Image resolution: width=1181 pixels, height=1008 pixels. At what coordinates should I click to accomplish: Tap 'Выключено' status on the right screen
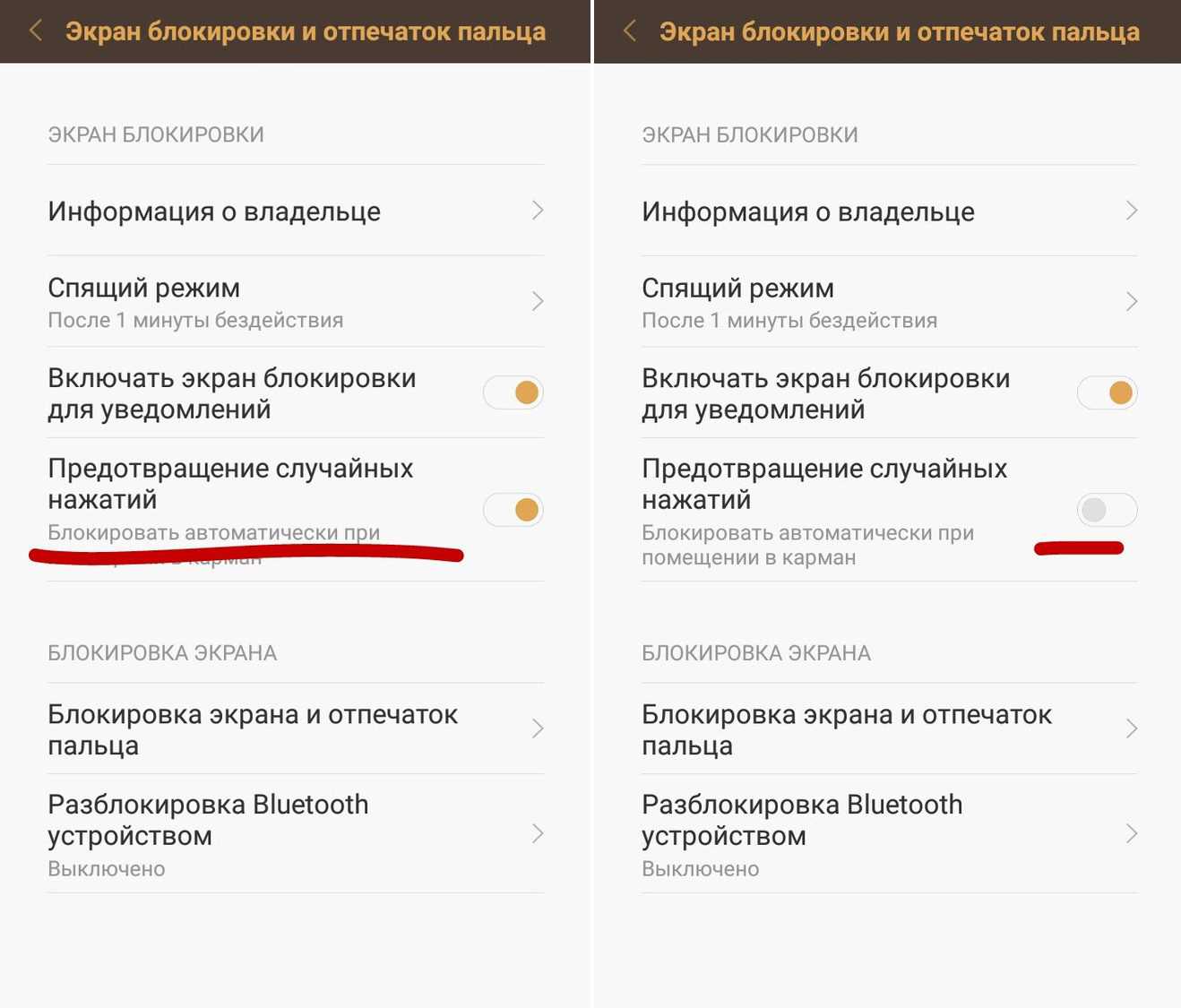coord(701,869)
